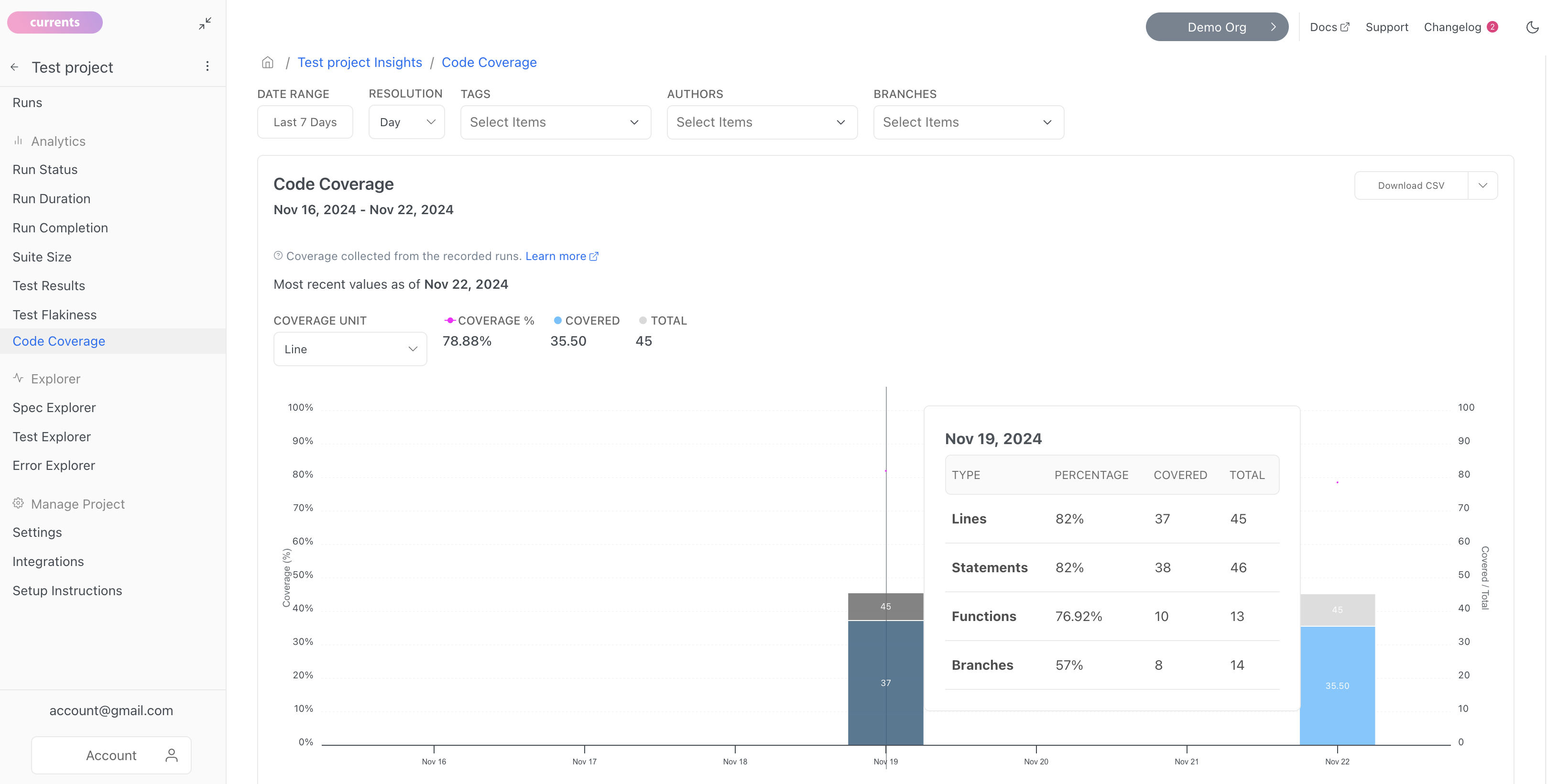Image resolution: width=1547 pixels, height=784 pixels.
Task: Open the Test Flakiness analytics page
Action: [54, 315]
